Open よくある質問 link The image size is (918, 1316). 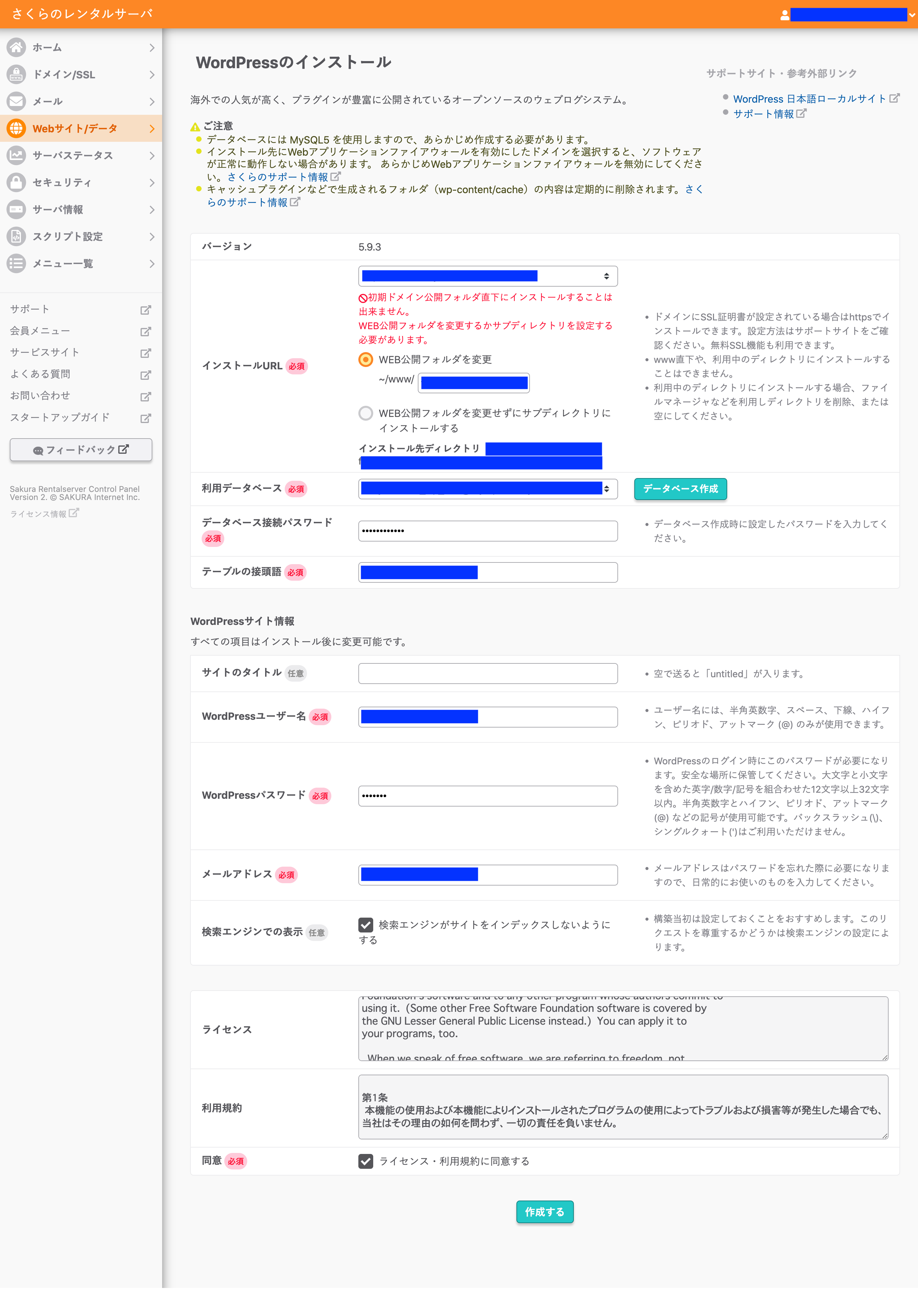tap(40, 374)
